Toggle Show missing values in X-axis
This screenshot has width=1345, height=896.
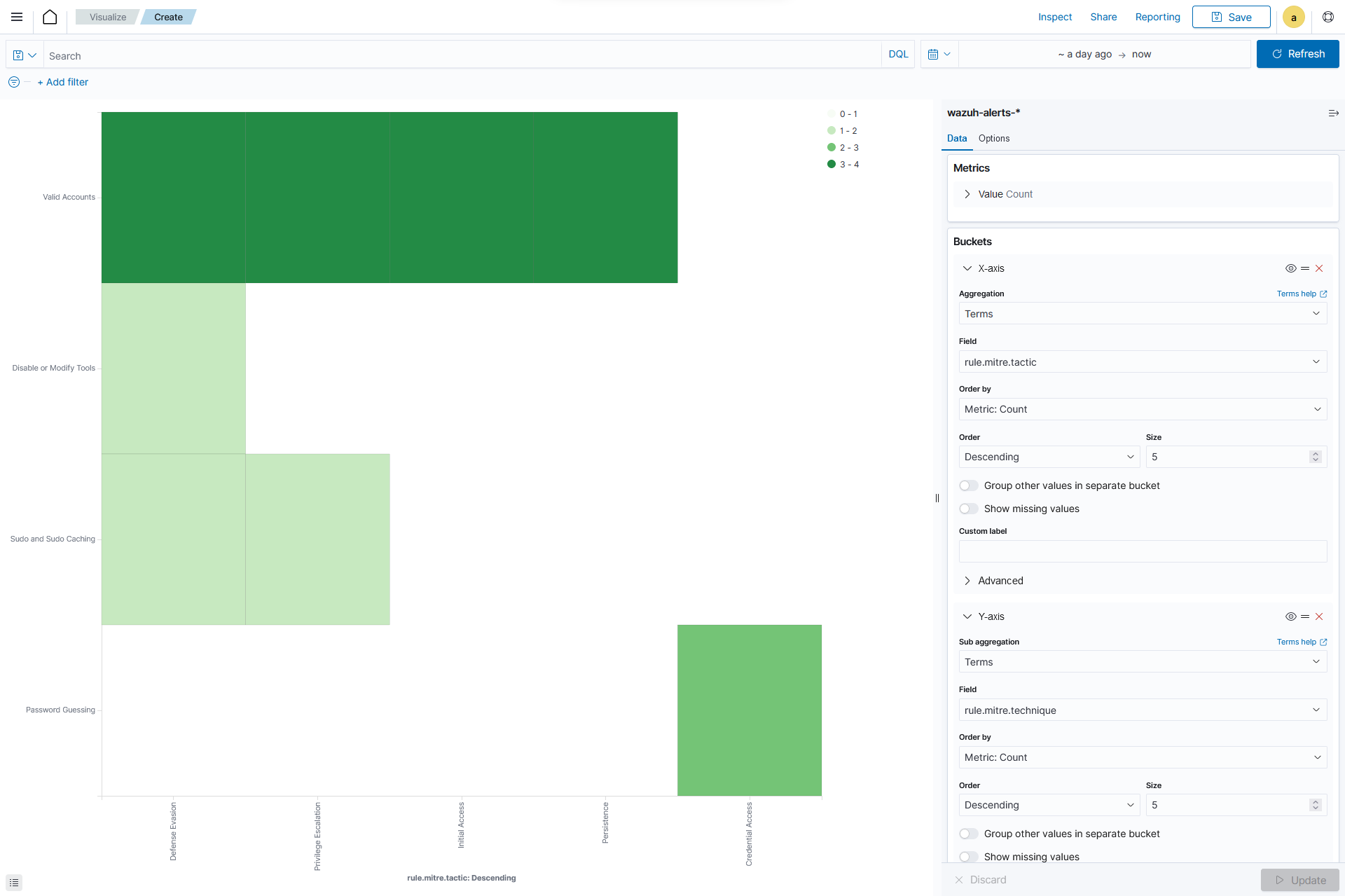click(969, 508)
